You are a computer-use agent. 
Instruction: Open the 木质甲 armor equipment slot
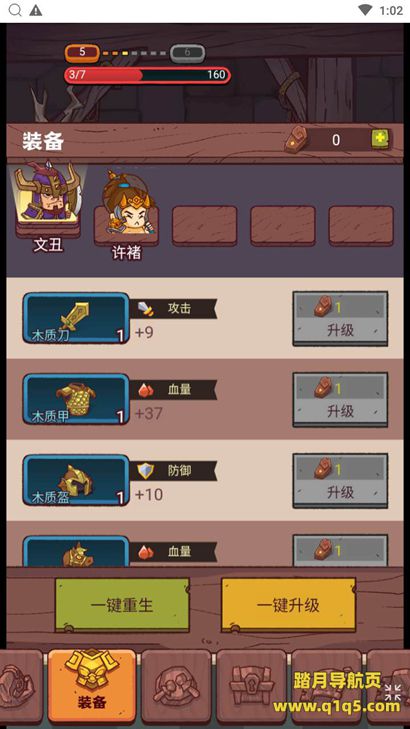76,399
